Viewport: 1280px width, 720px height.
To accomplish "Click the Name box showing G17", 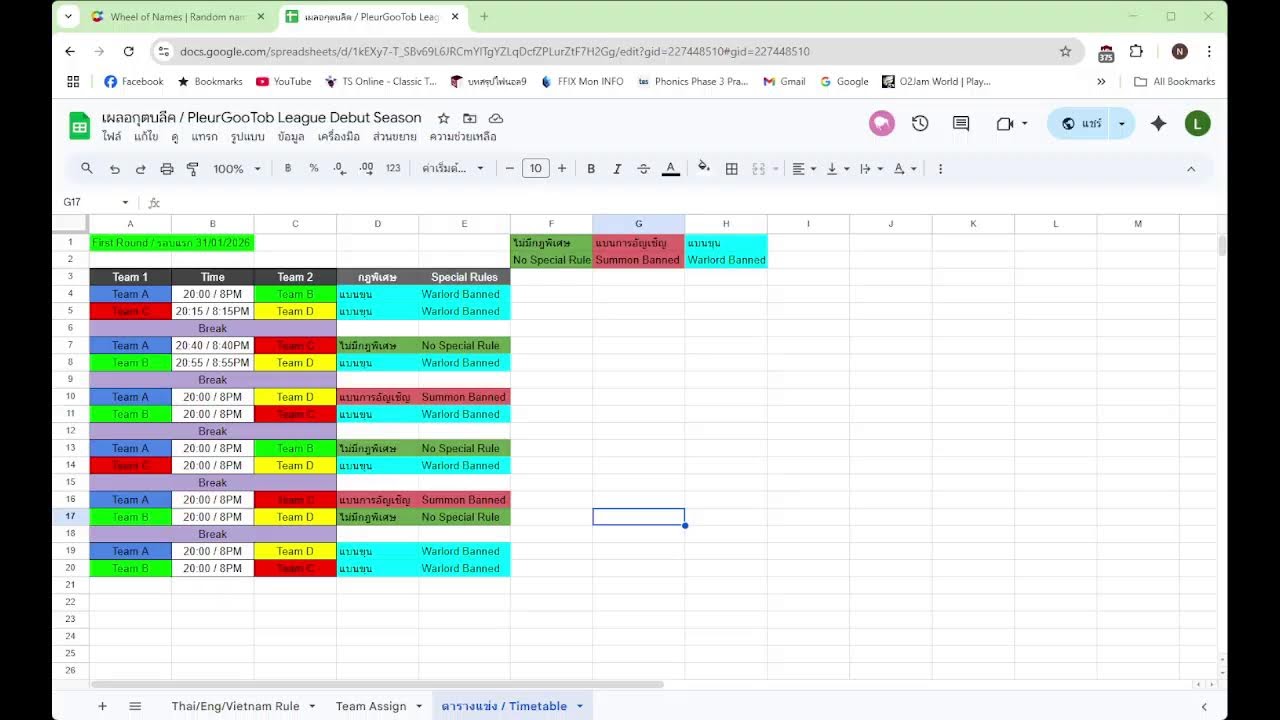I will 96,202.
